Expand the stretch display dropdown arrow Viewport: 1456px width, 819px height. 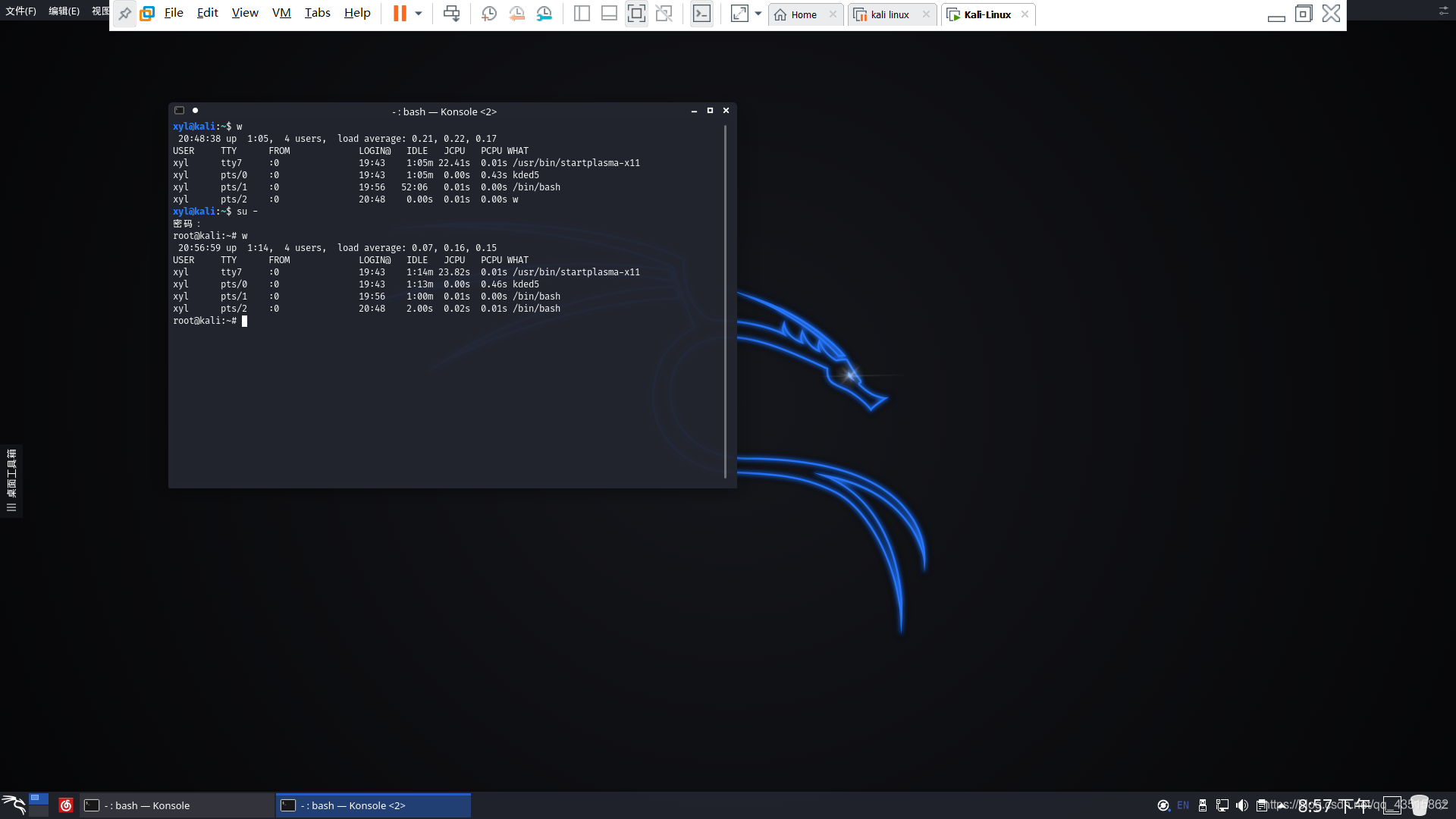coord(758,14)
